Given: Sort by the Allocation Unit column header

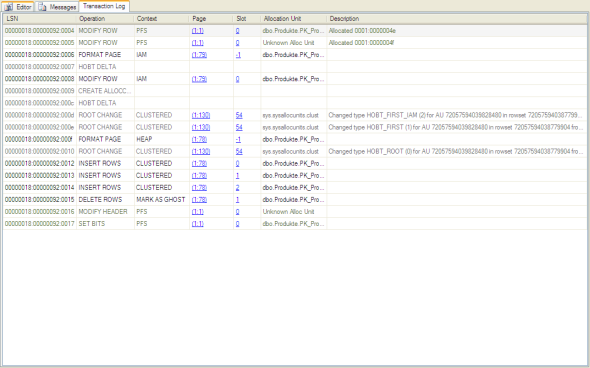Looking at the screenshot, I should pos(293,18).
